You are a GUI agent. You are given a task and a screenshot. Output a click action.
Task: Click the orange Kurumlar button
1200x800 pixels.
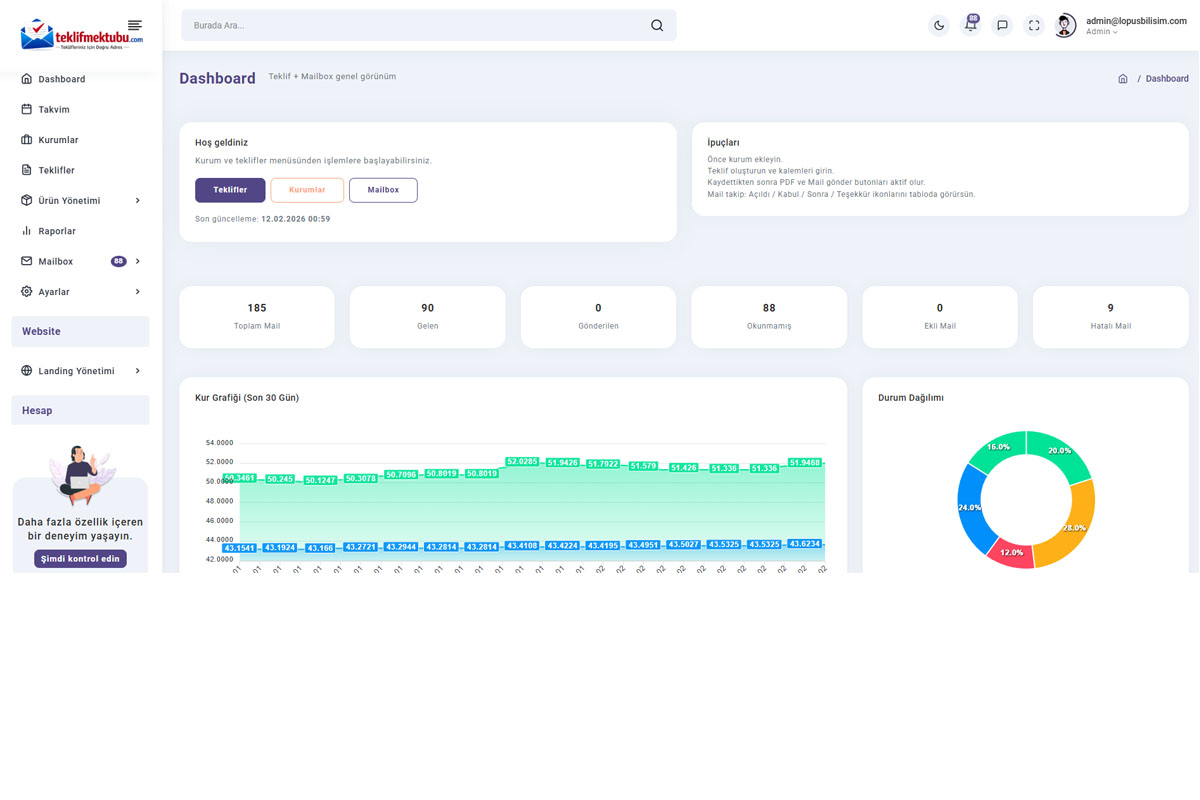pyautogui.click(x=307, y=190)
